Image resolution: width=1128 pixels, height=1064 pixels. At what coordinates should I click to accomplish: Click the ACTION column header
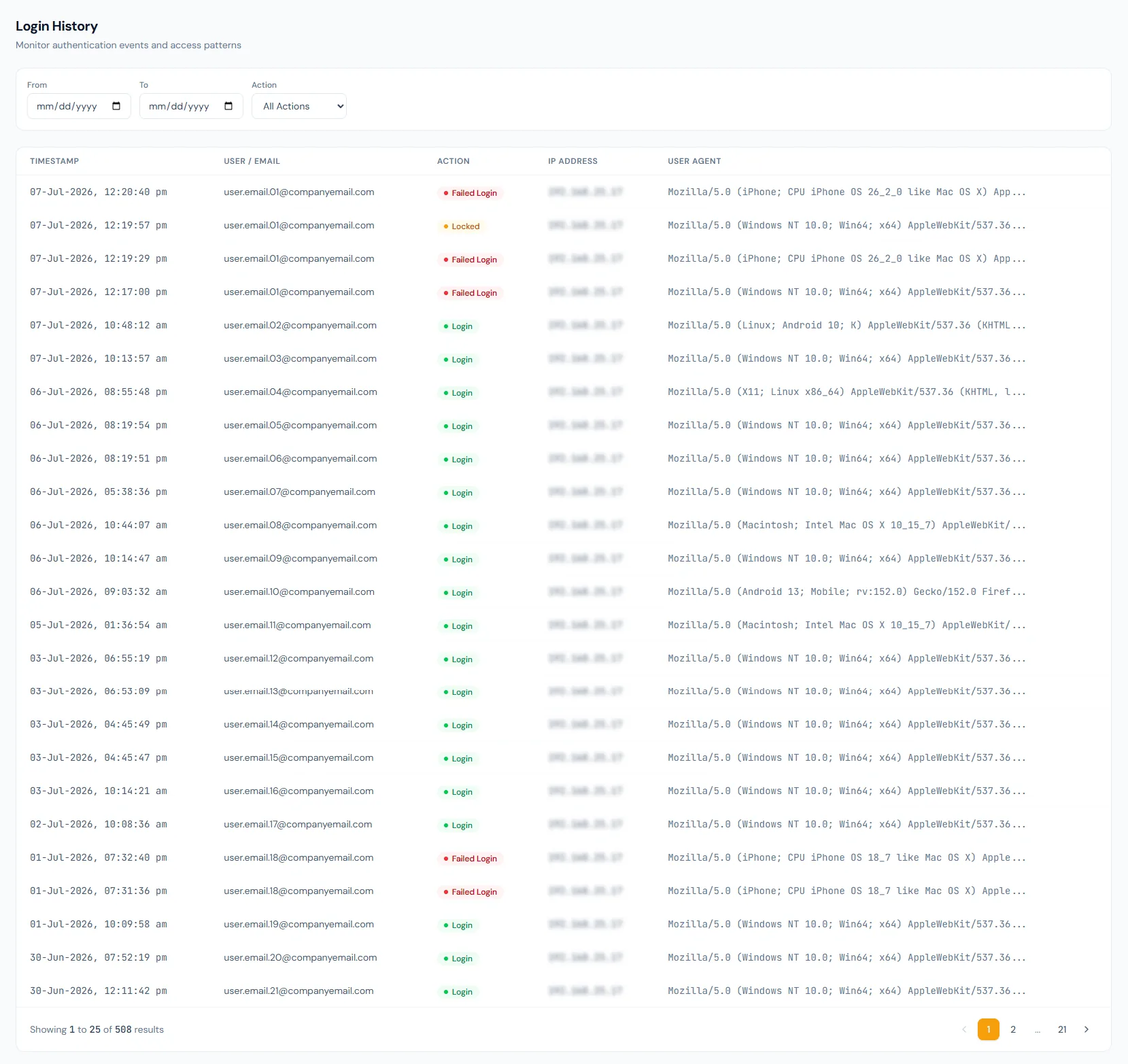coord(454,161)
